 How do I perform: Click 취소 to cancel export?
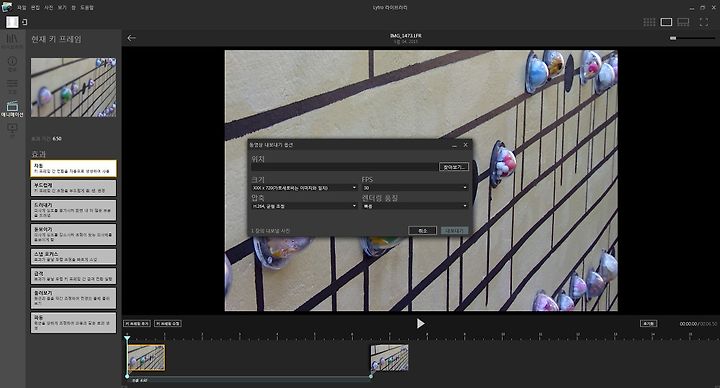coord(422,231)
